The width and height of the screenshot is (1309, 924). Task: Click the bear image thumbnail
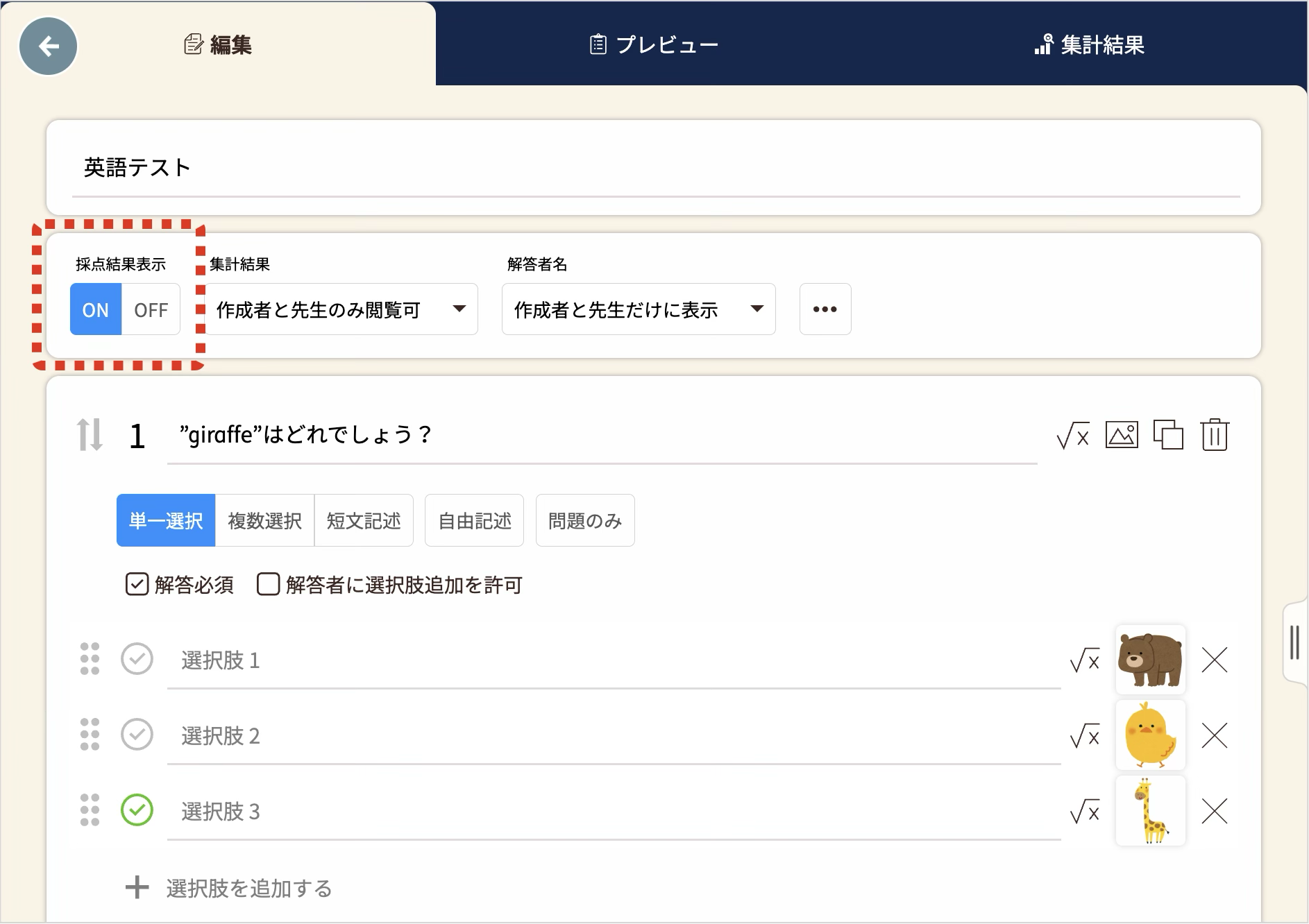point(1150,660)
